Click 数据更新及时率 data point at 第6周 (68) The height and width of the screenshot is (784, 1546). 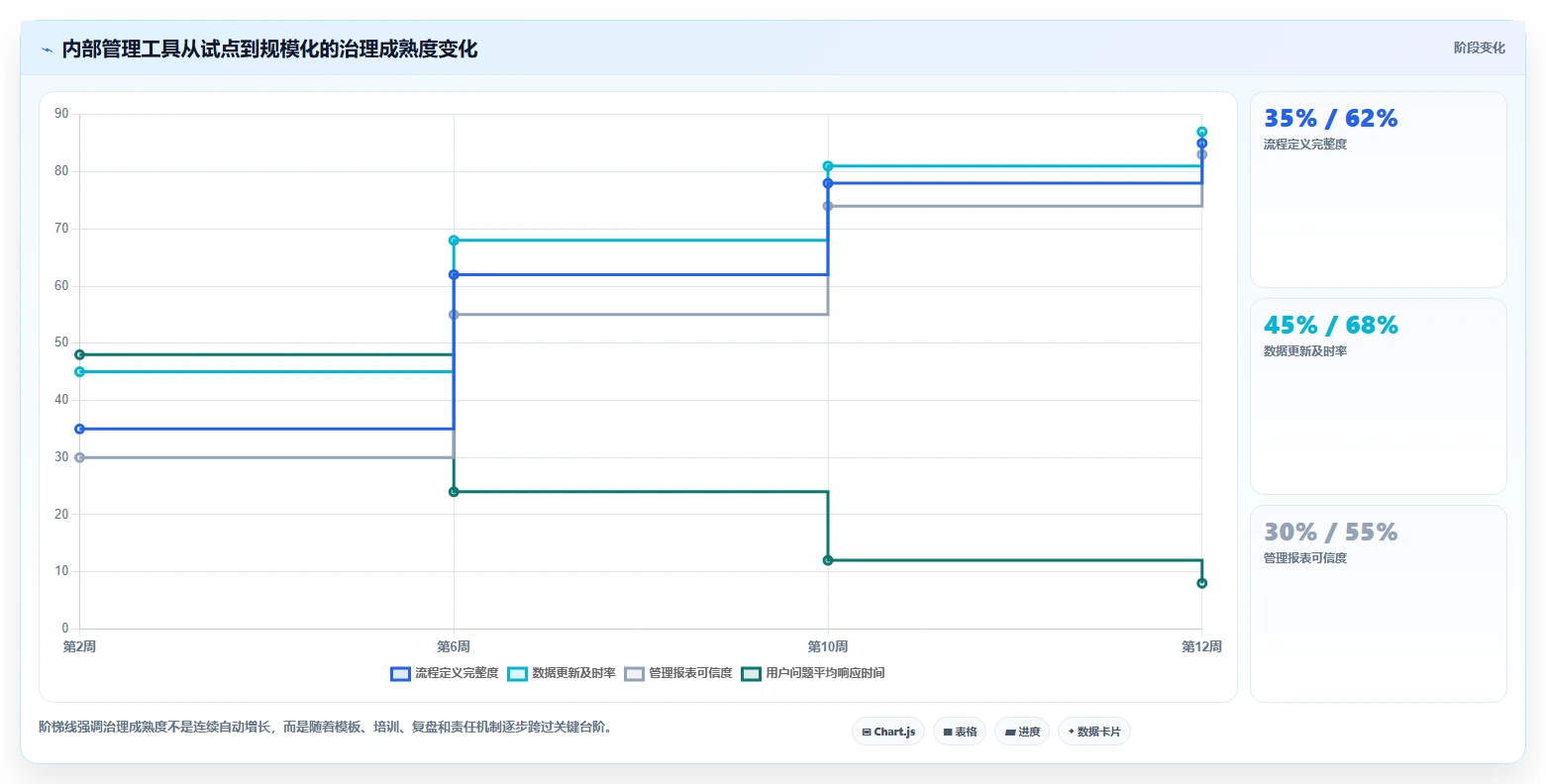tap(454, 241)
